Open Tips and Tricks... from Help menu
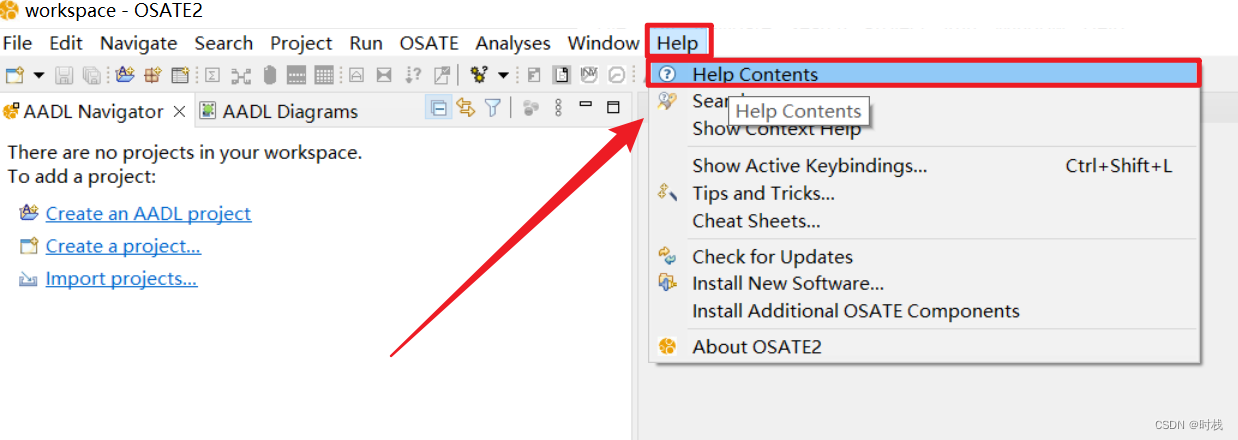The width and height of the screenshot is (1238, 440). pos(924,193)
